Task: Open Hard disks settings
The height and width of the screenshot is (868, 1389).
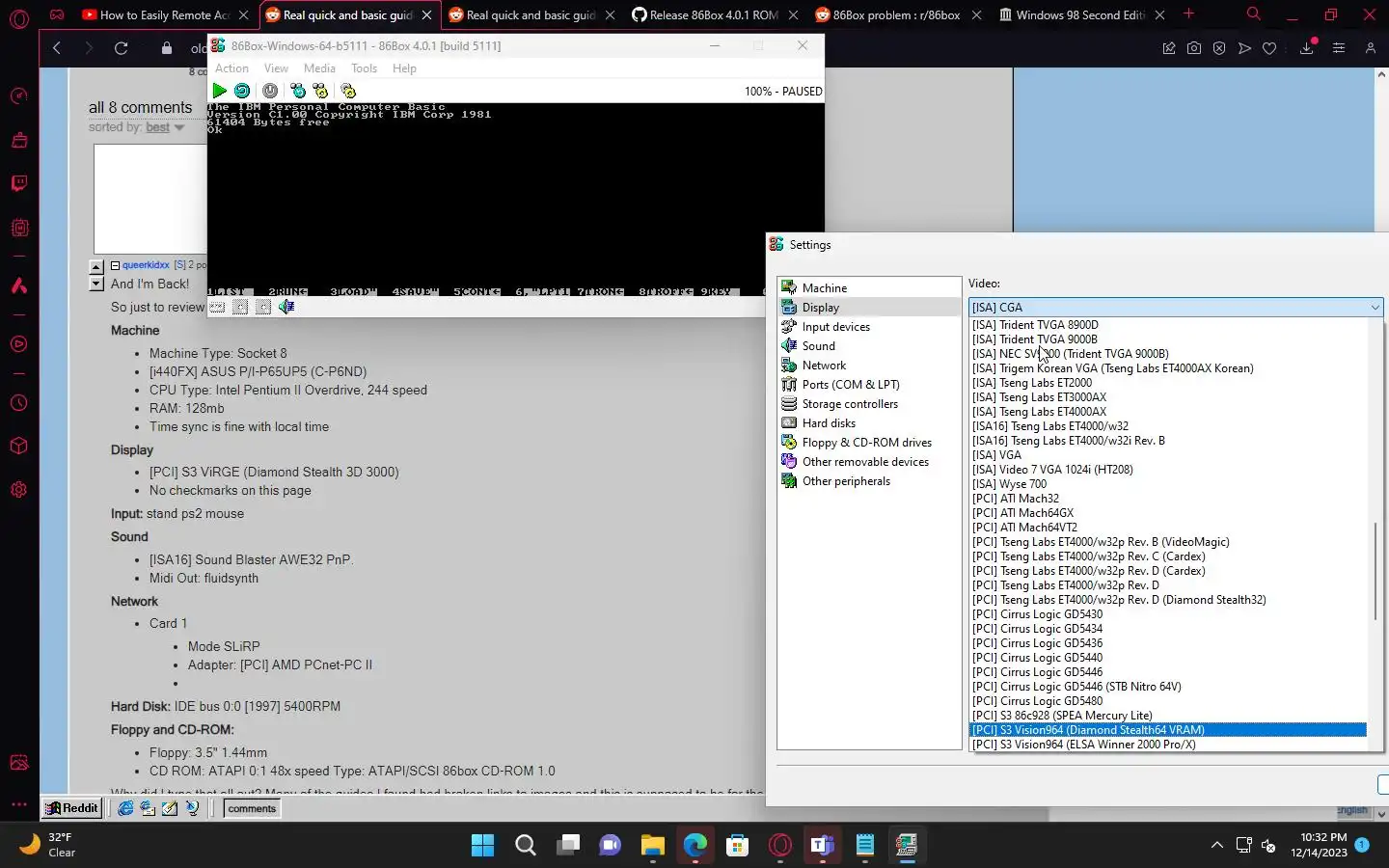Action: tap(869, 422)
